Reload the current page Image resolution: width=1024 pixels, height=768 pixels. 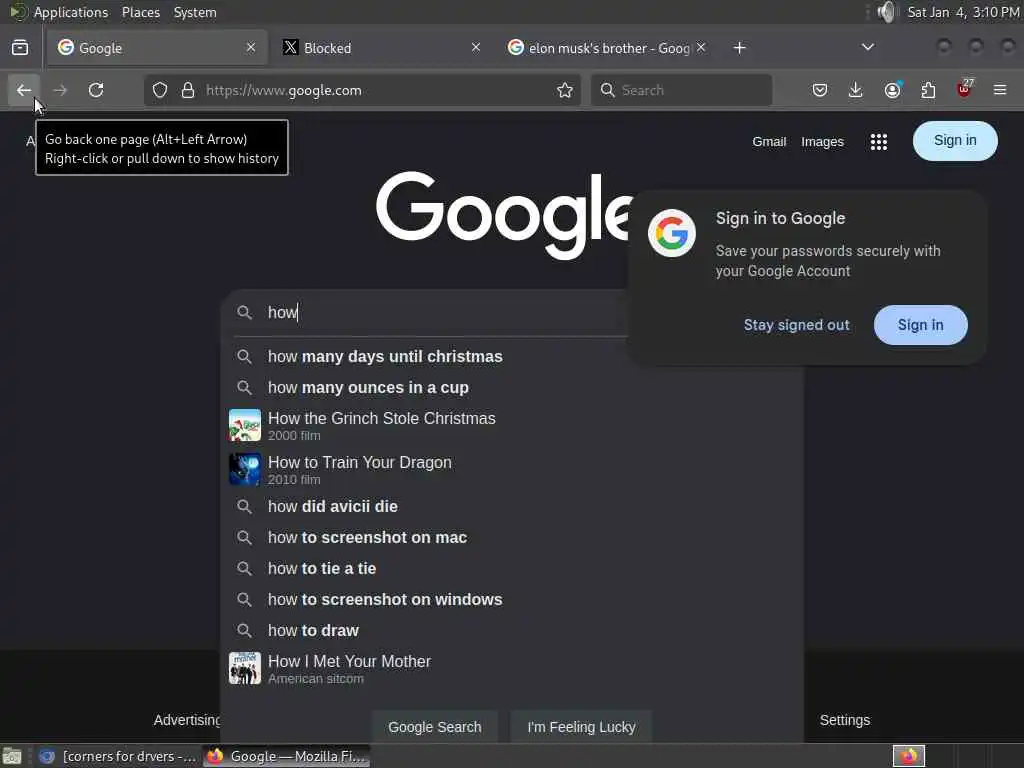pyautogui.click(x=96, y=90)
